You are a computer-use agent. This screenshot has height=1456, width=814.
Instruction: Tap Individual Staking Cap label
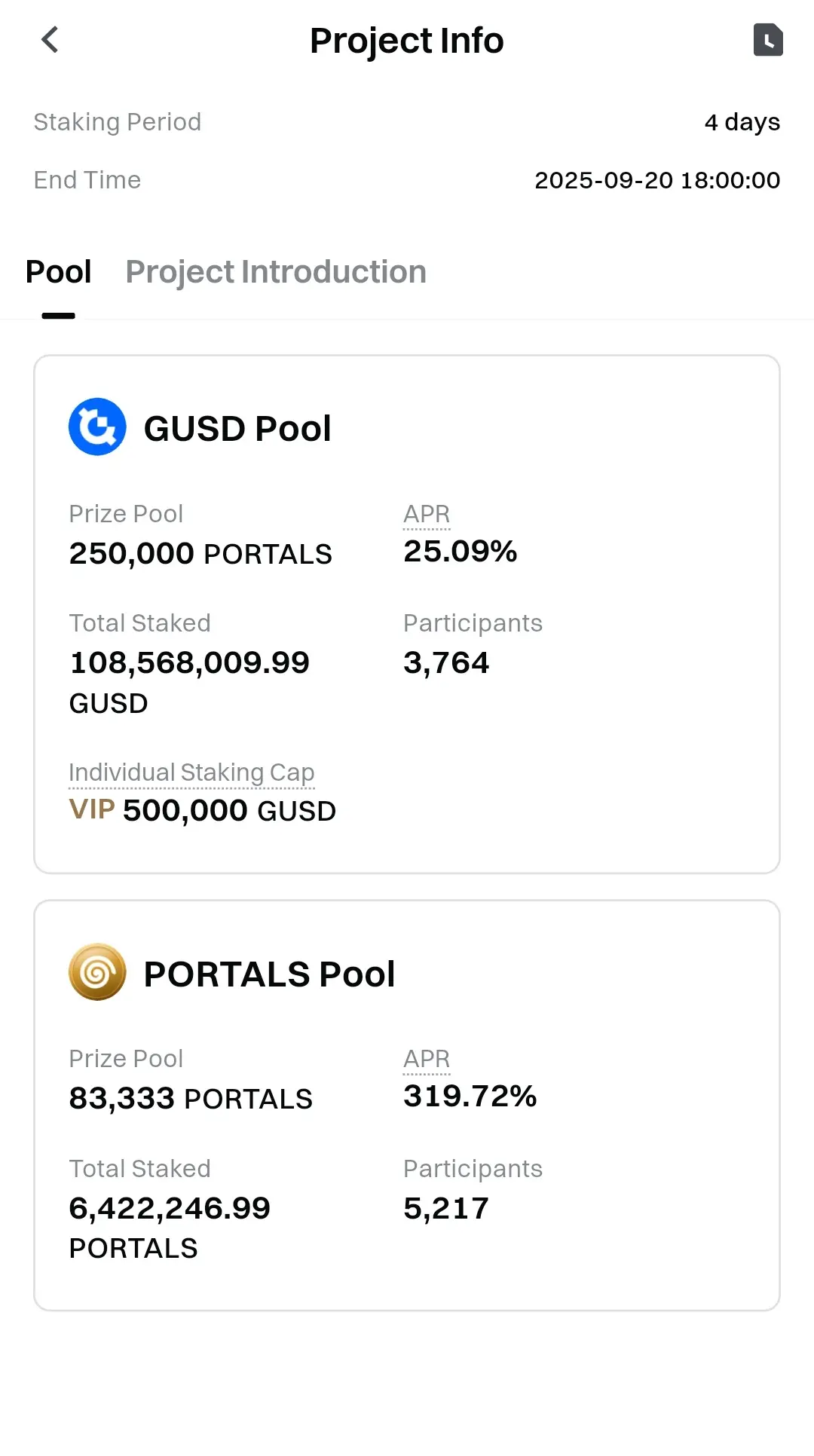click(191, 772)
